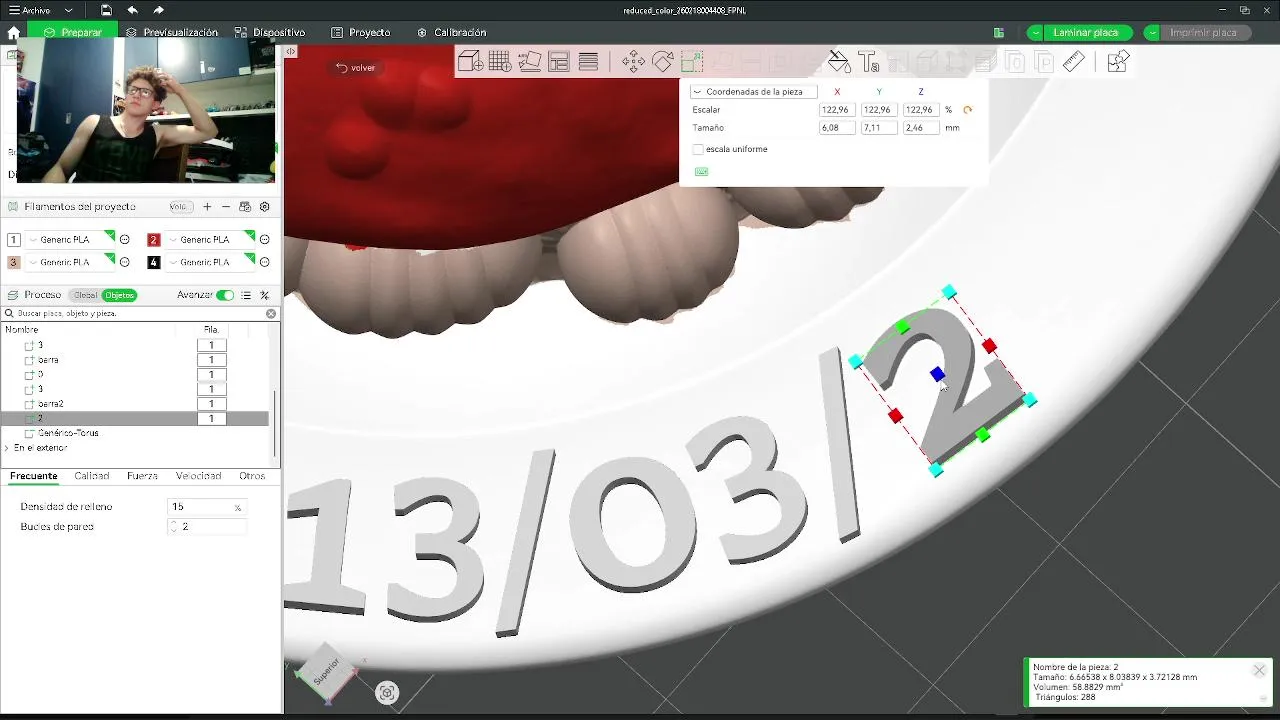This screenshot has height=720, width=1280.
Task: Click the Add plate grid icon
Action: click(500, 62)
